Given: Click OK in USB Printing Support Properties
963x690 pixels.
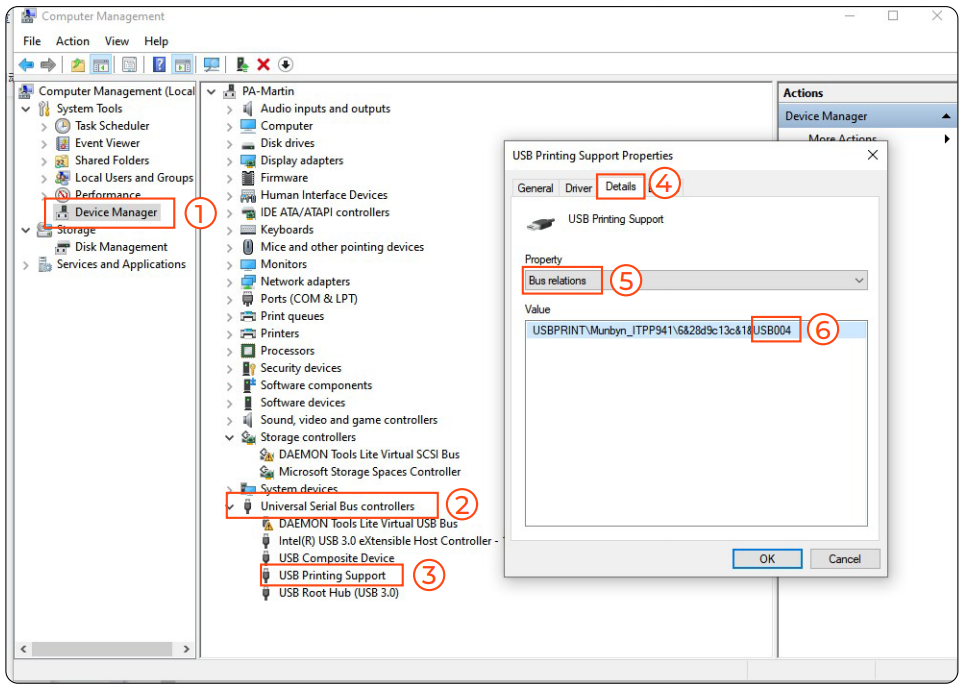Looking at the screenshot, I should point(767,559).
